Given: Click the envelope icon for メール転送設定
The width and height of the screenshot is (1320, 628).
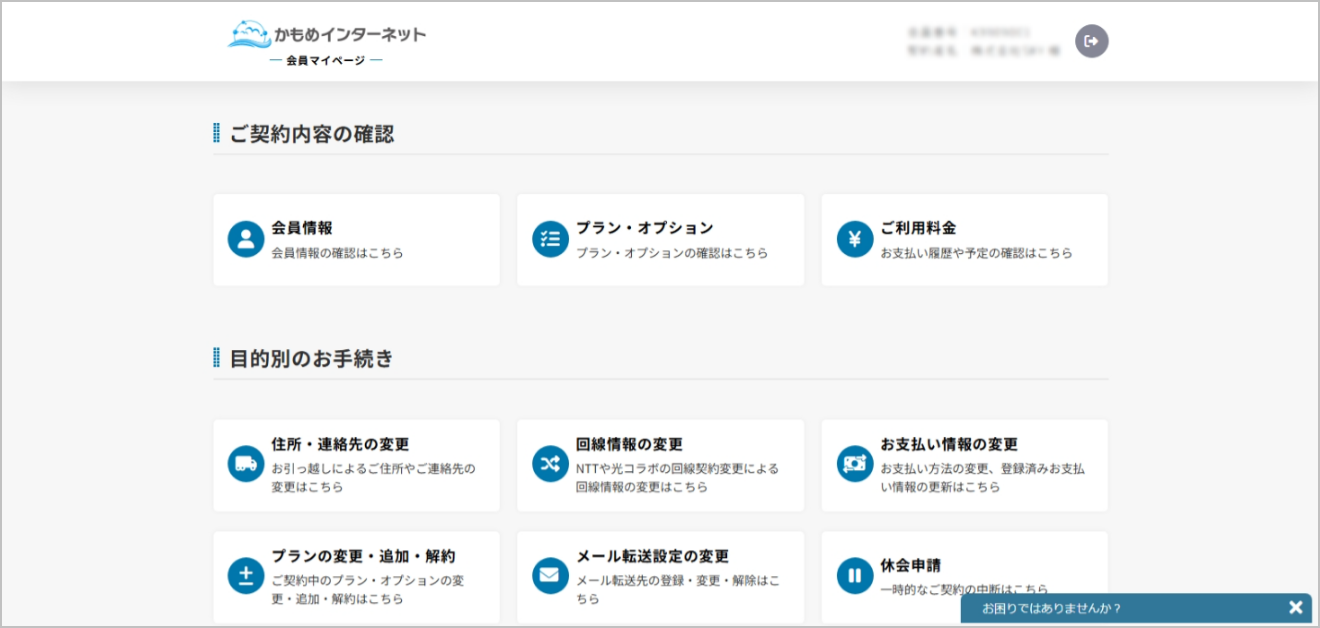Looking at the screenshot, I should coord(550,576).
